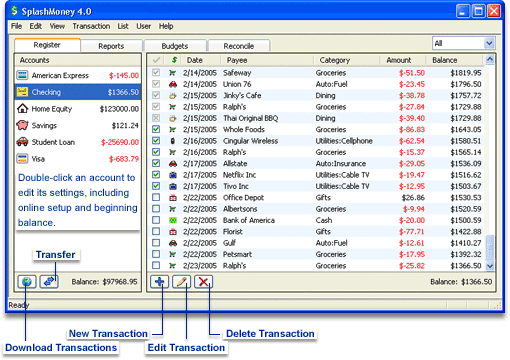510x360 pixels.
Task: Click the dining icon on Jinky's Cafe row
Action: (172, 96)
